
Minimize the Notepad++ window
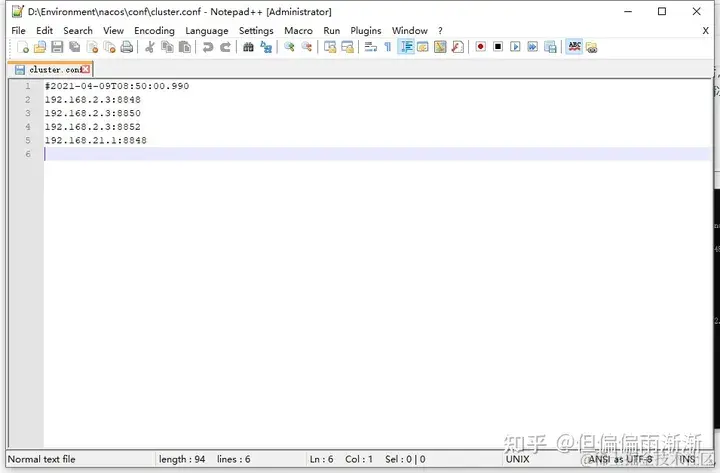[628, 11]
